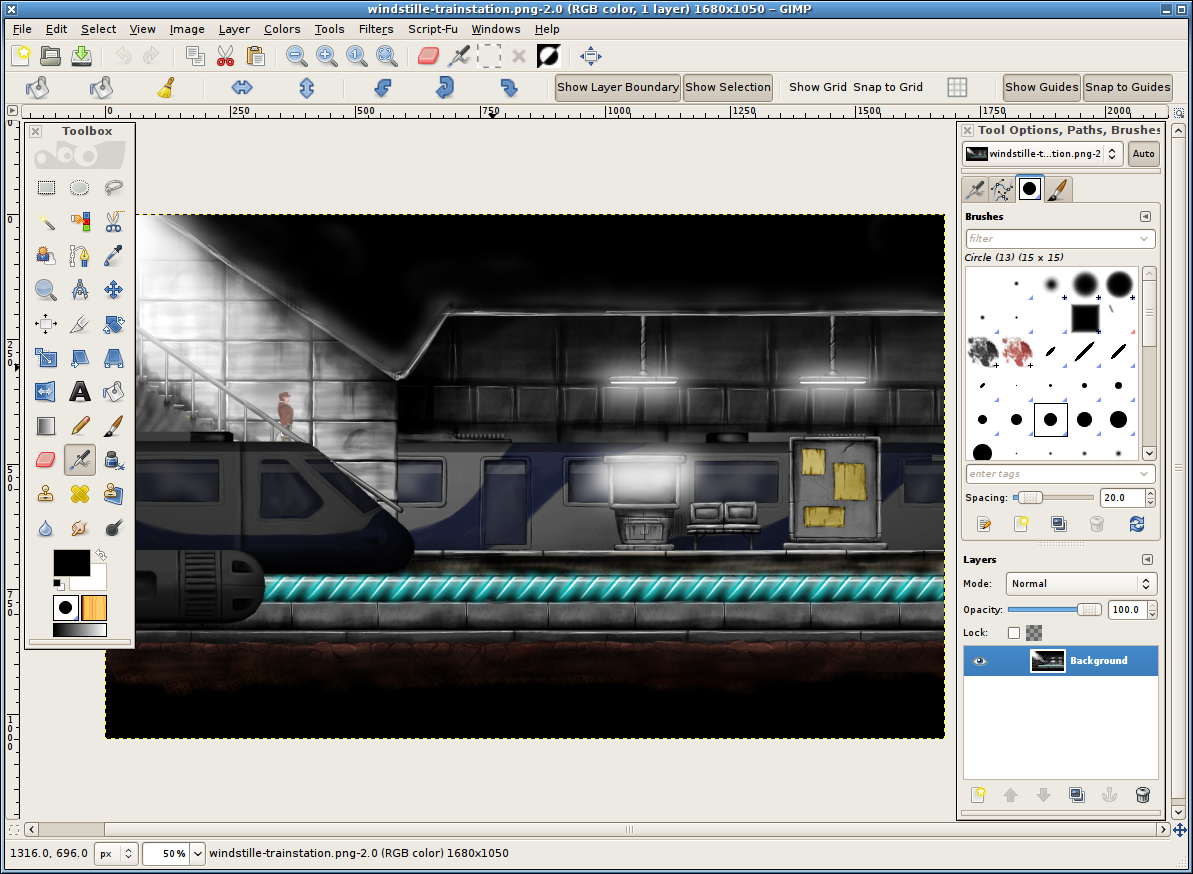Activate the Paths tool in the Toolbox

coord(79,256)
